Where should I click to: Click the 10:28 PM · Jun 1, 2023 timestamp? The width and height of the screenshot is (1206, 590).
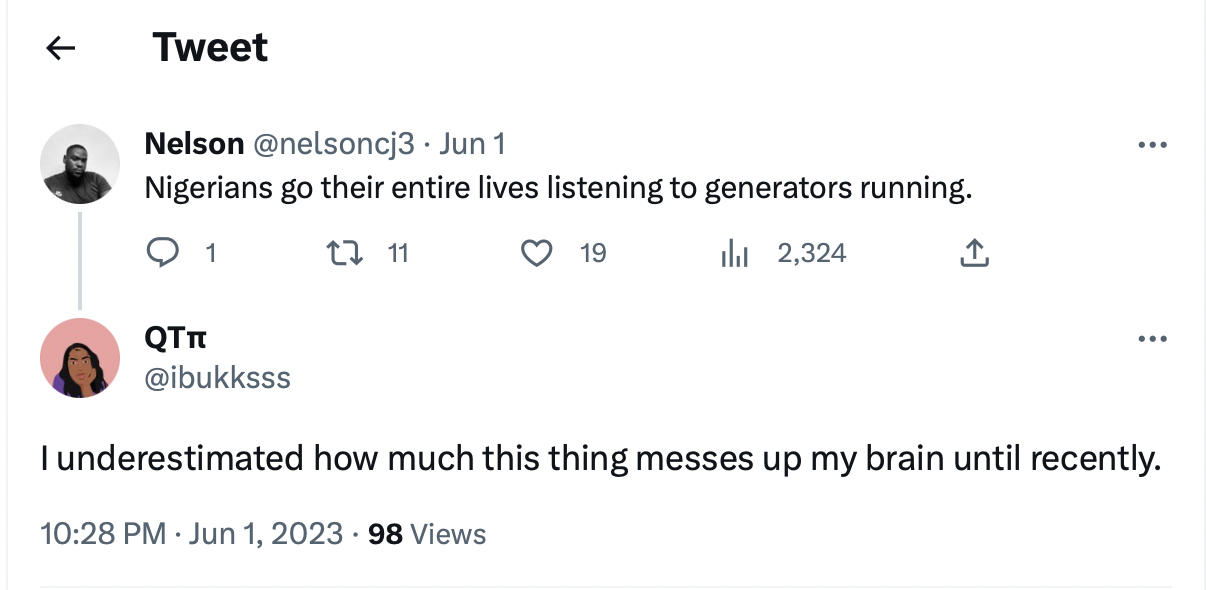(191, 533)
